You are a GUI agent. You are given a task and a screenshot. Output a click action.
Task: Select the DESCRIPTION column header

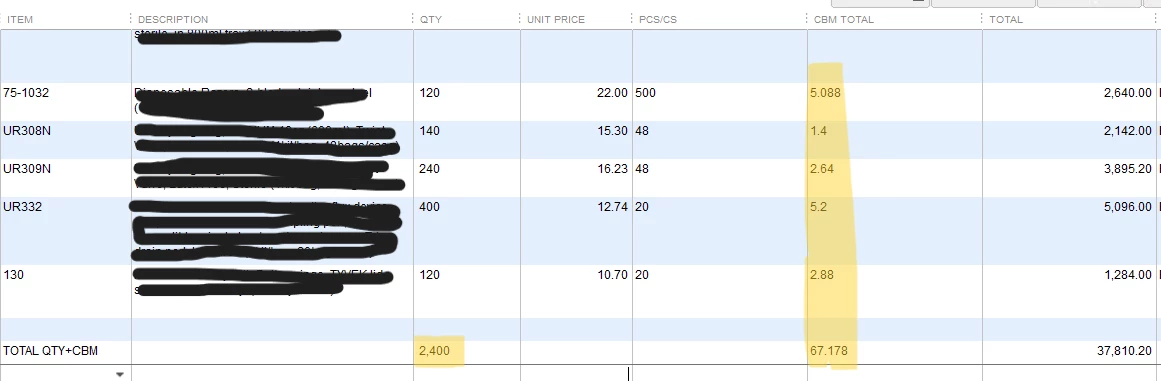[x=173, y=19]
